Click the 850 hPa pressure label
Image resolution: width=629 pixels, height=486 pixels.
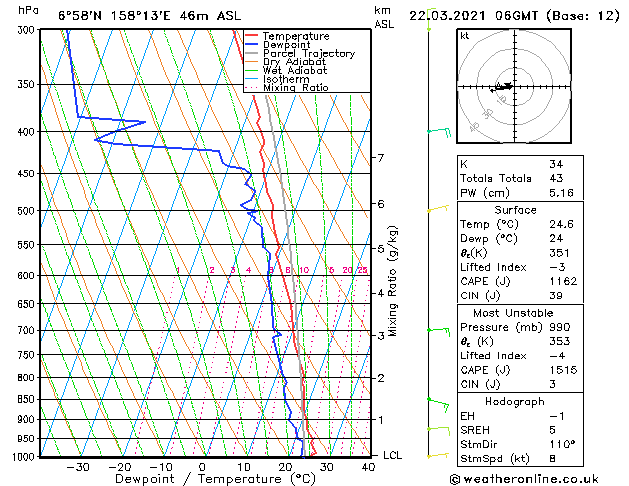click(28, 399)
